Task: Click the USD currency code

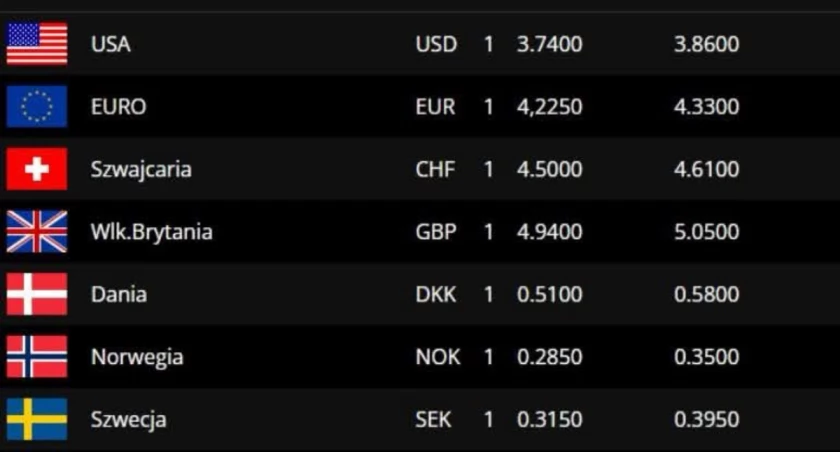Action: coord(436,44)
